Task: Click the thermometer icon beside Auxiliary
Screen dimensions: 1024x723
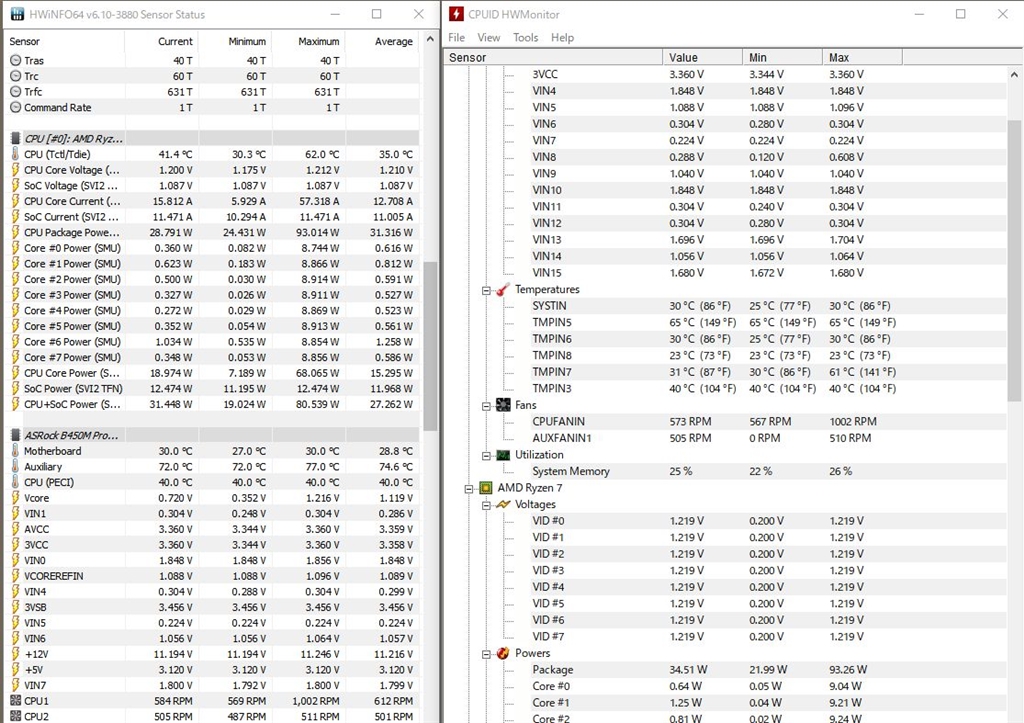Action: 16,466
